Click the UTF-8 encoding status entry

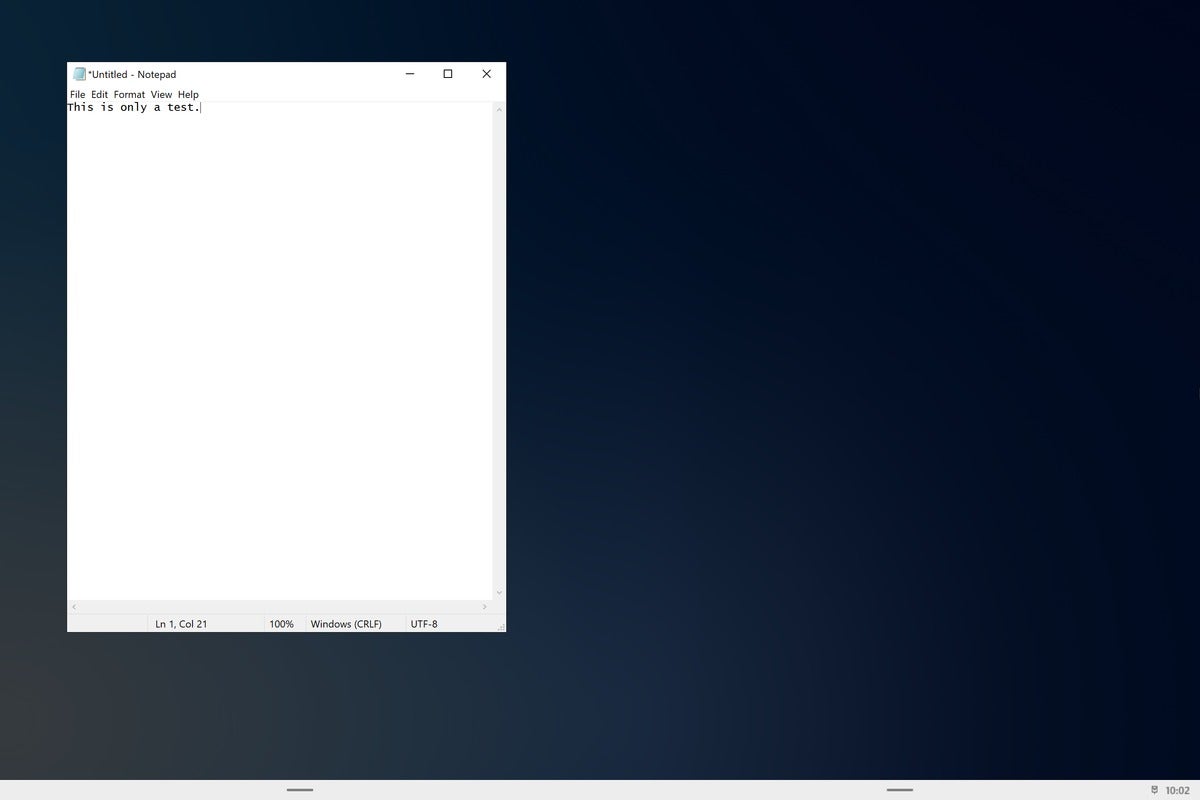tap(424, 624)
